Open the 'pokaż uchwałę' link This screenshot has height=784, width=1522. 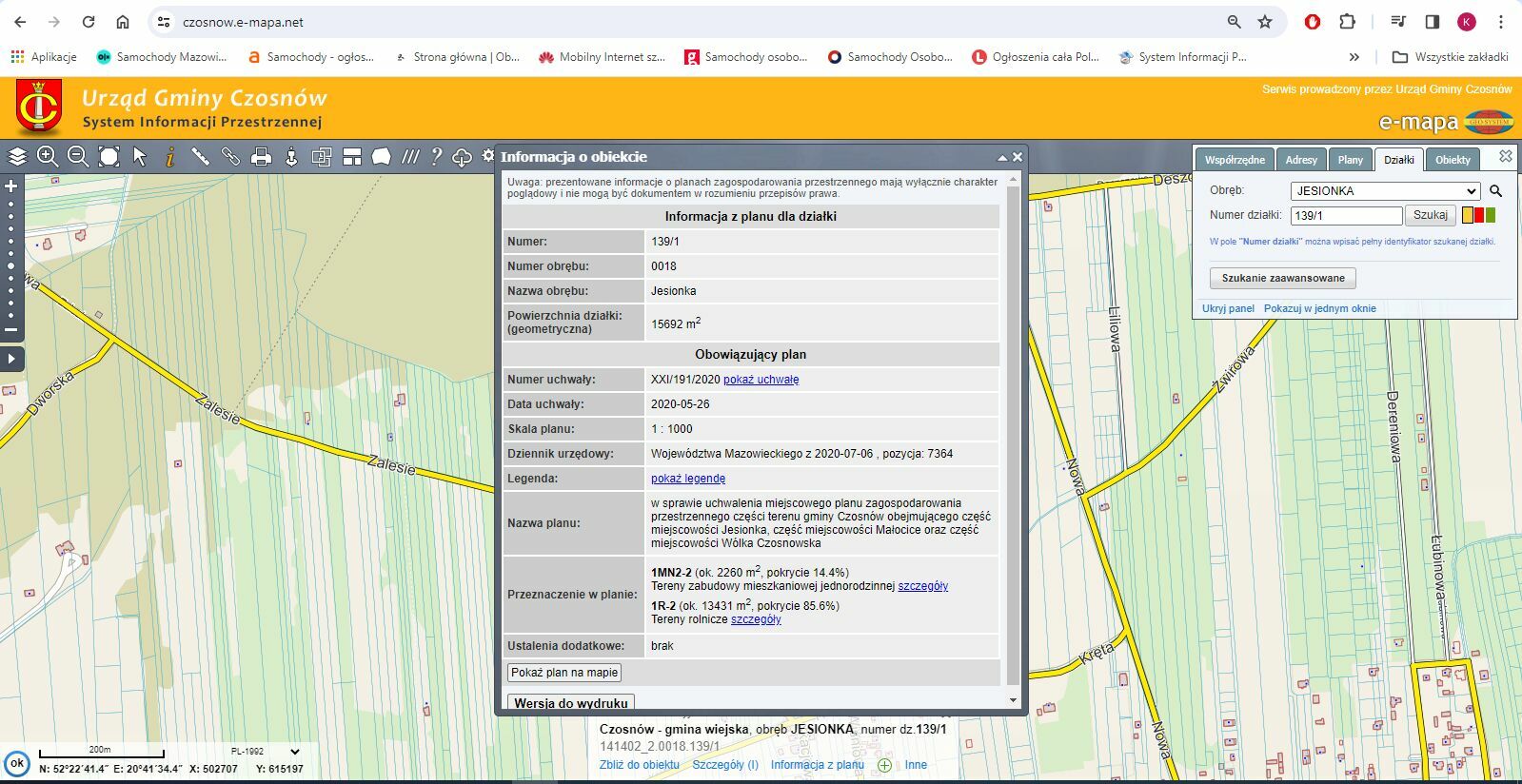[x=761, y=380]
